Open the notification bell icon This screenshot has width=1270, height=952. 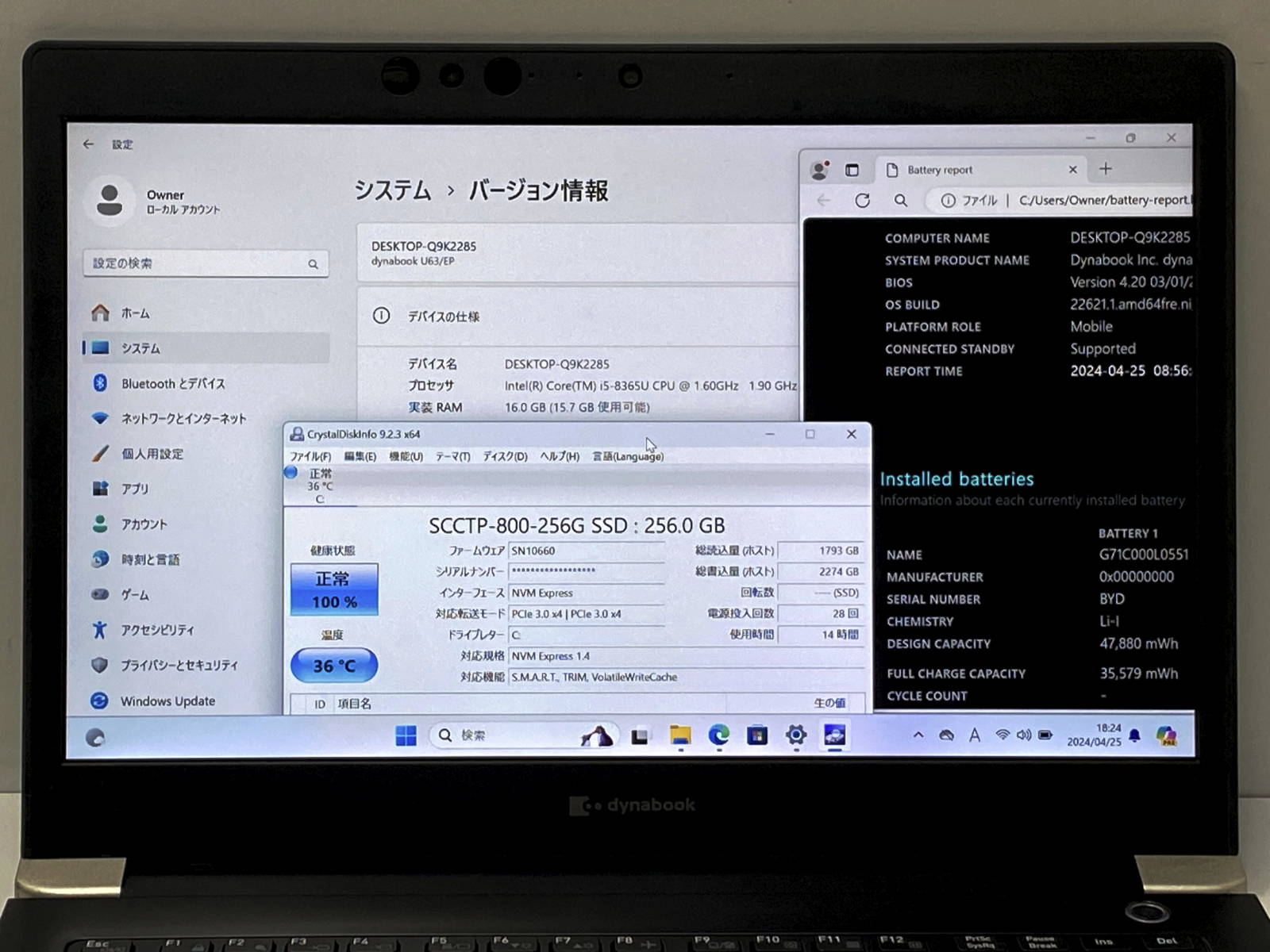click(x=1135, y=735)
